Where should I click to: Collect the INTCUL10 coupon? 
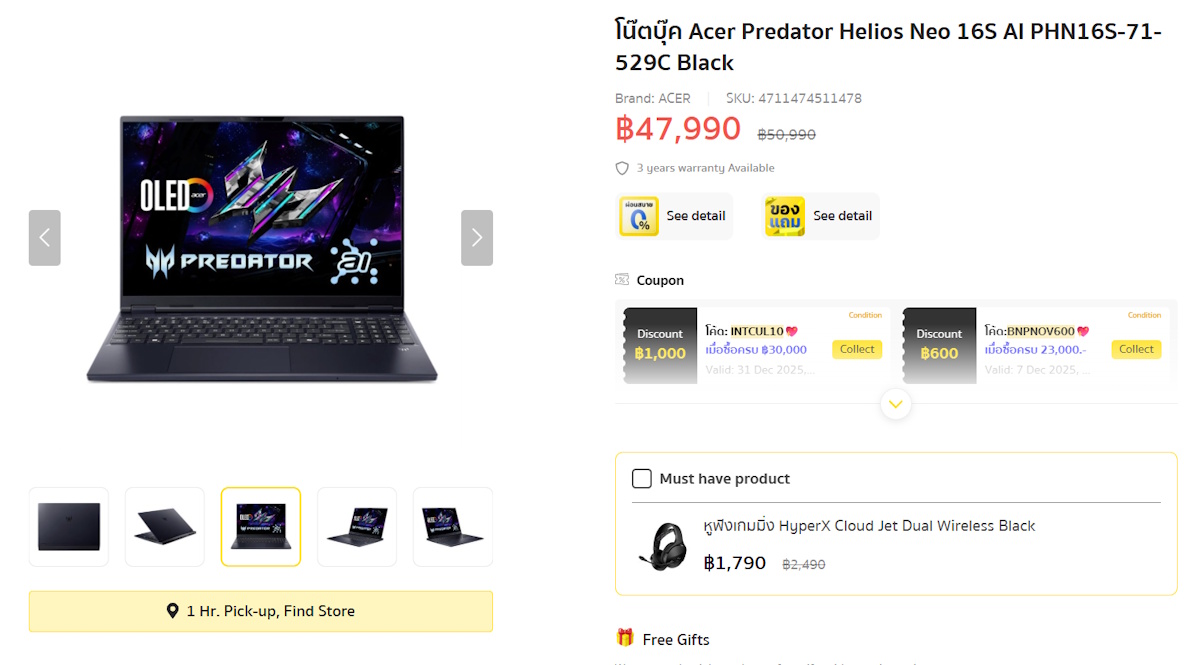tap(857, 349)
